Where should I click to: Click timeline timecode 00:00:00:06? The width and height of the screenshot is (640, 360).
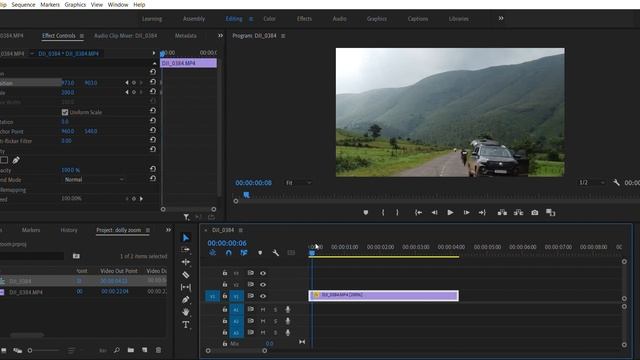coord(227,243)
